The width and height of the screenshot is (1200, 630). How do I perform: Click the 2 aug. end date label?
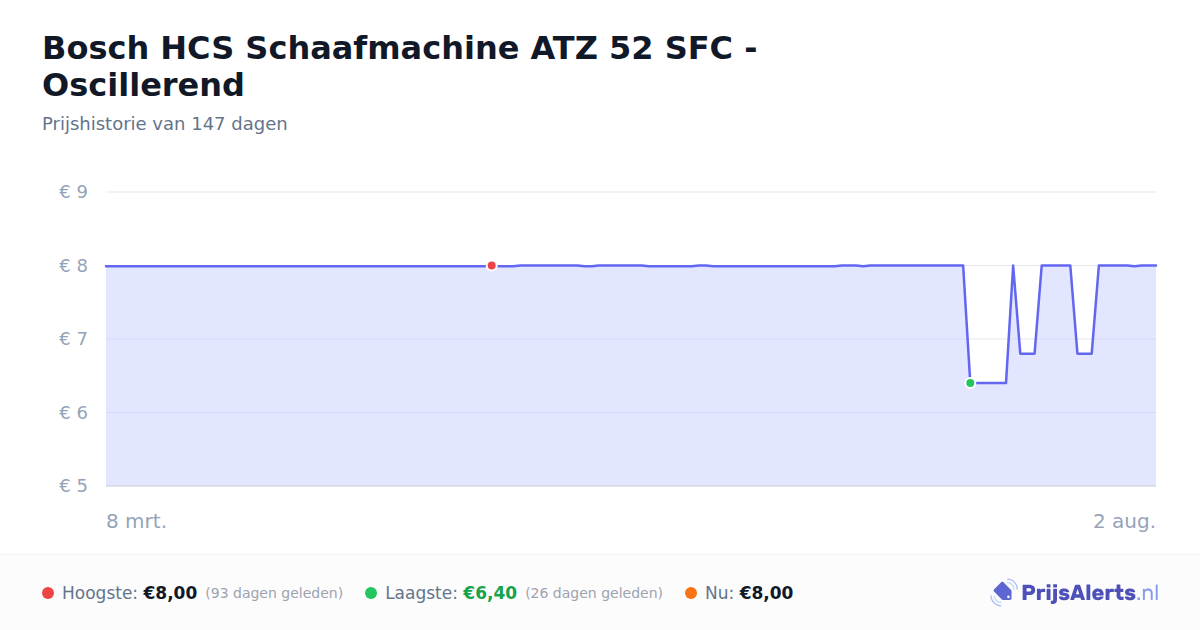tap(1124, 521)
